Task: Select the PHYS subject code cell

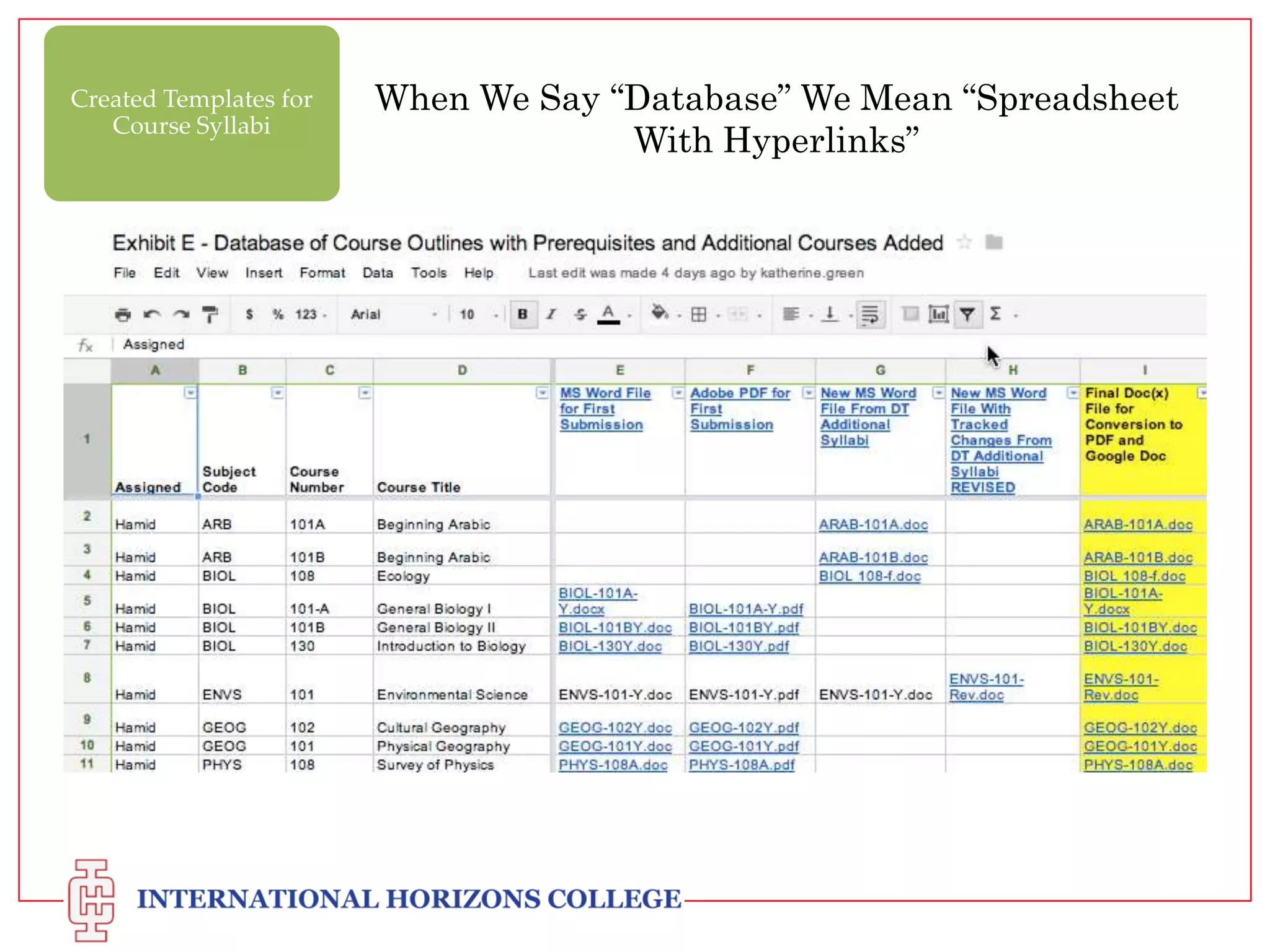Action: (x=242, y=764)
